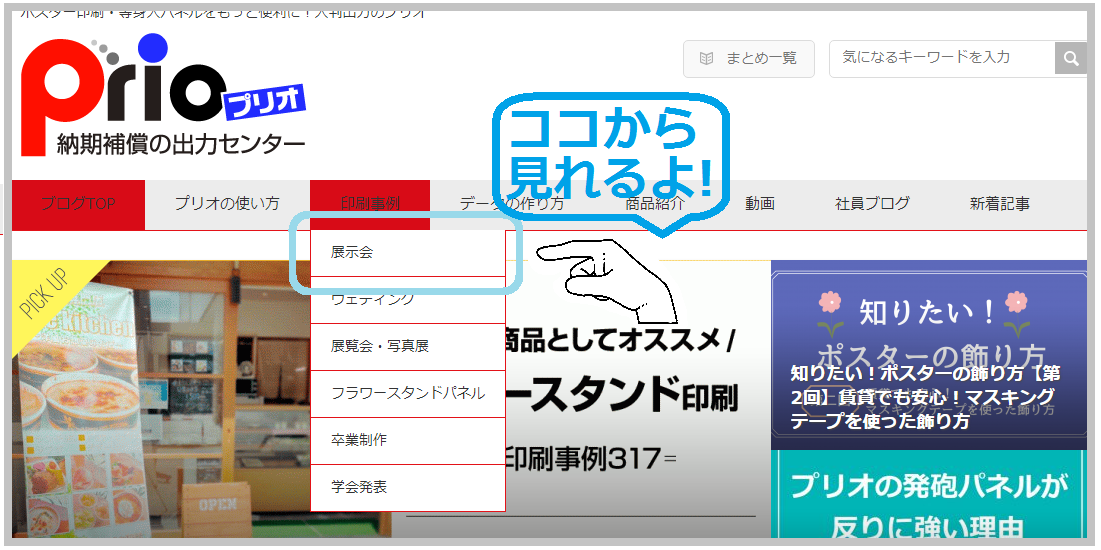Open the PICK UP kitchen banner photo
The image size is (1101, 550).
[161, 399]
